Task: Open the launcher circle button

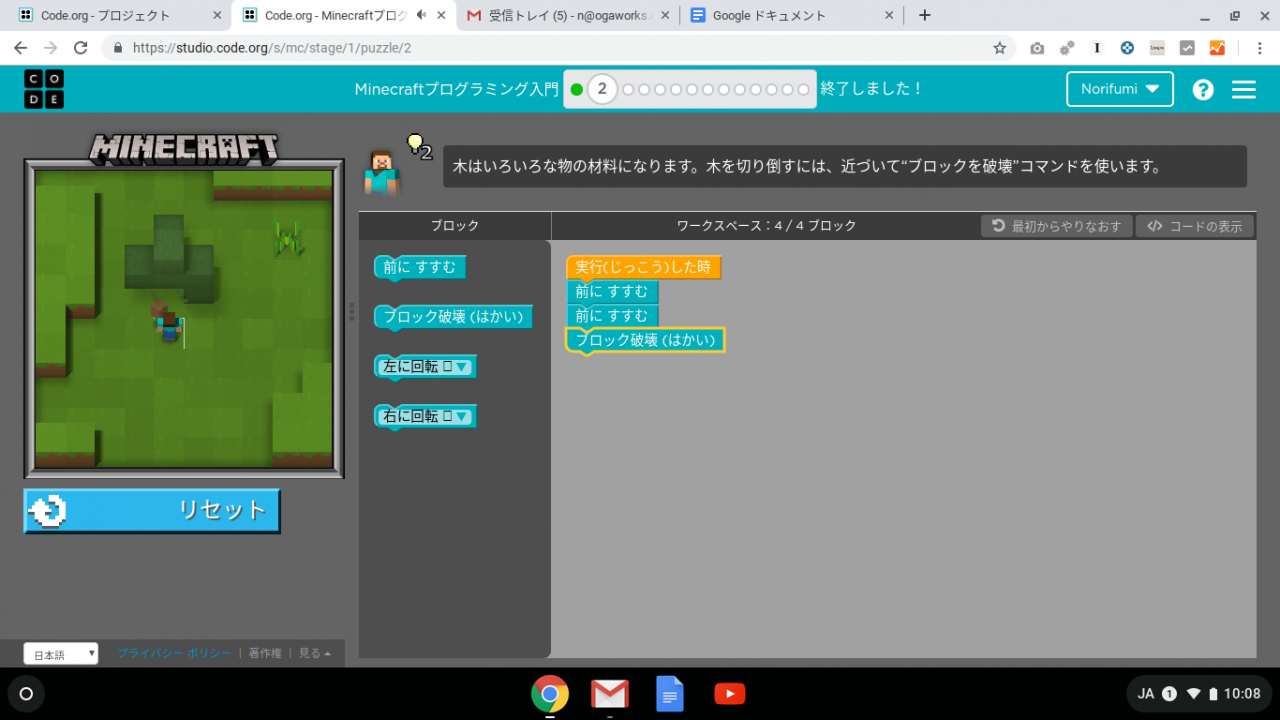Action: pyautogui.click(x=26, y=694)
